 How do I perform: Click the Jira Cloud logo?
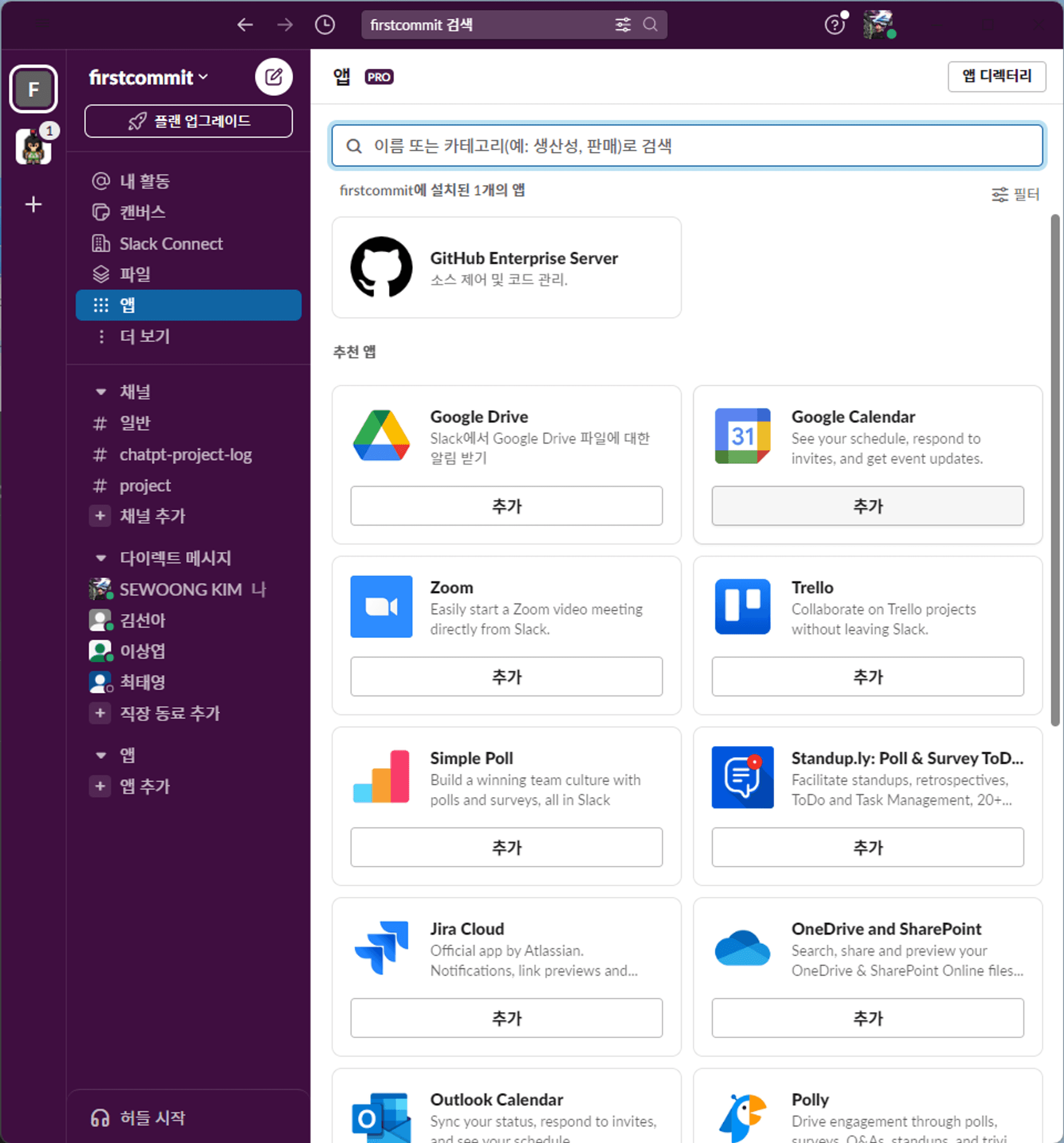381,948
